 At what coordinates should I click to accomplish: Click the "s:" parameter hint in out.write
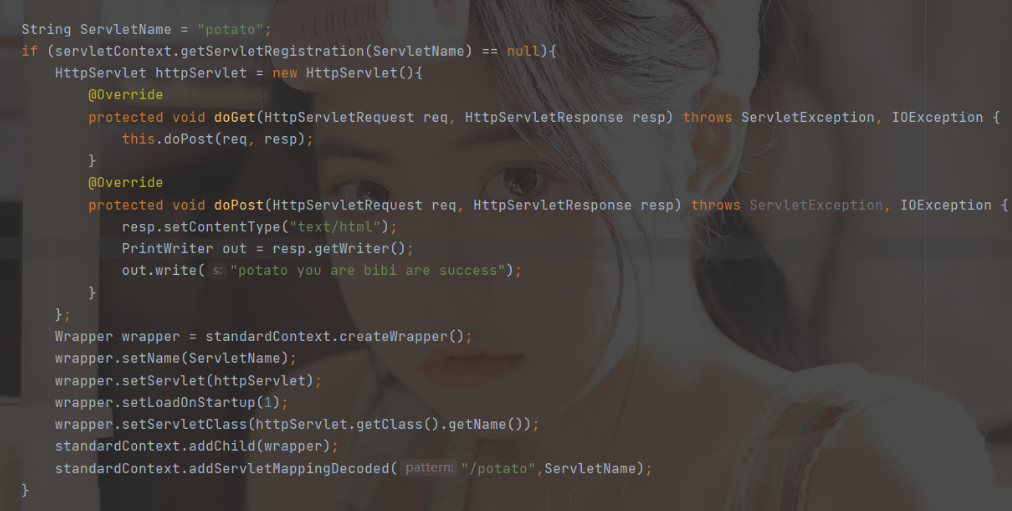[x=218, y=270]
